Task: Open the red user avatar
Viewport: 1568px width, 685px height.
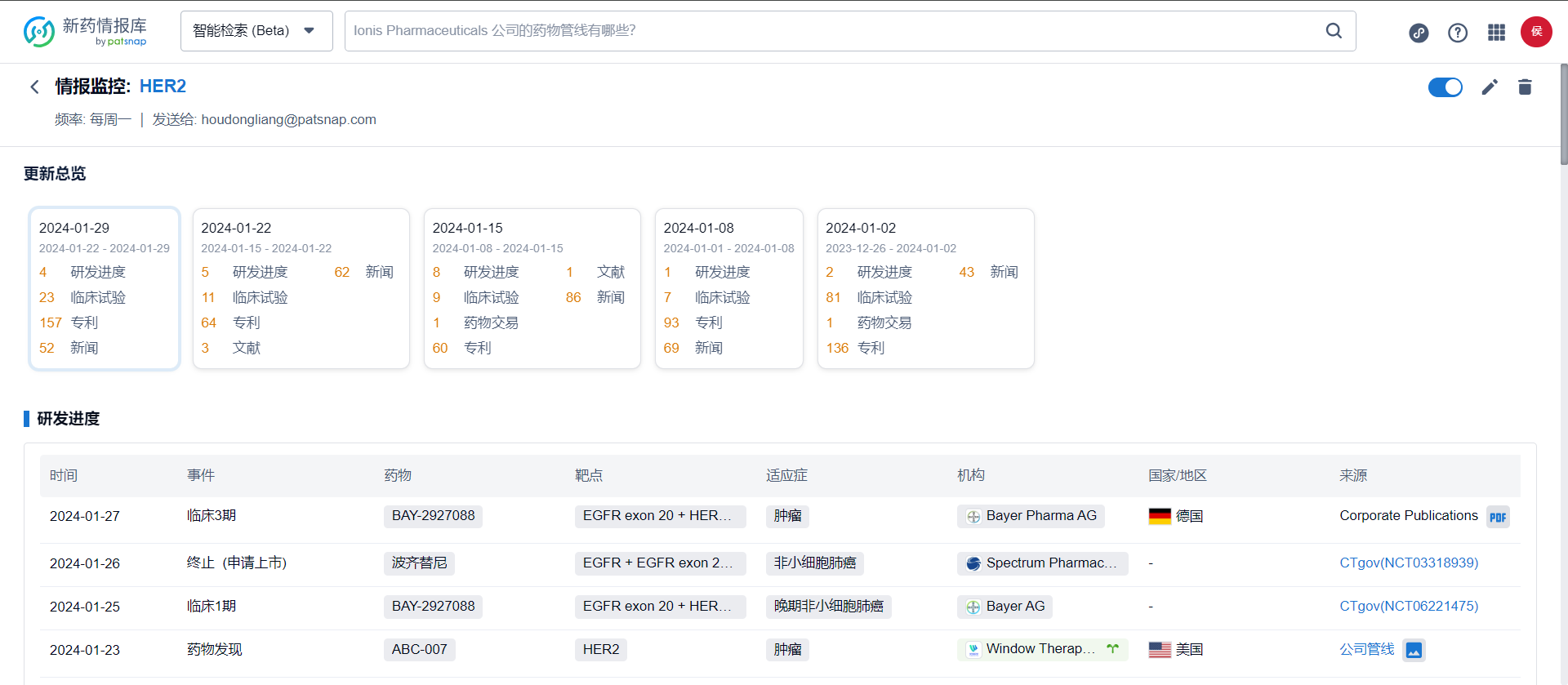Action: [x=1536, y=32]
